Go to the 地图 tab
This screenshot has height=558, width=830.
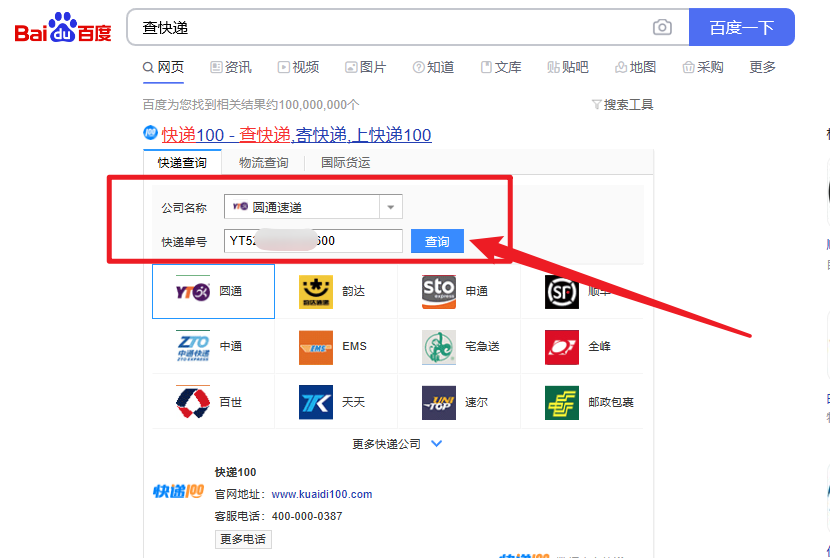[635, 67]
